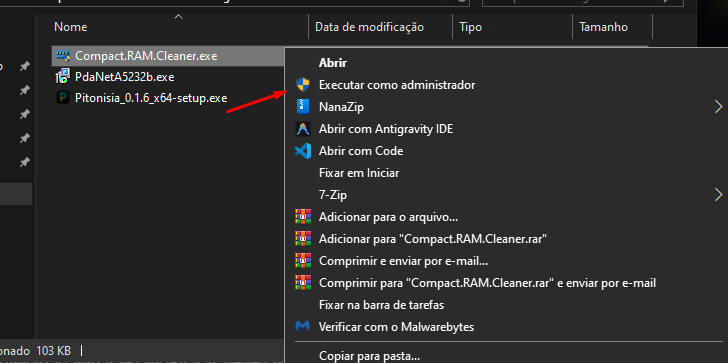Viewport: 728px width, 363px height.
Task: Select Verificar com o Malwarebytes
Action: pyautogui.click(x=396, y=327)
